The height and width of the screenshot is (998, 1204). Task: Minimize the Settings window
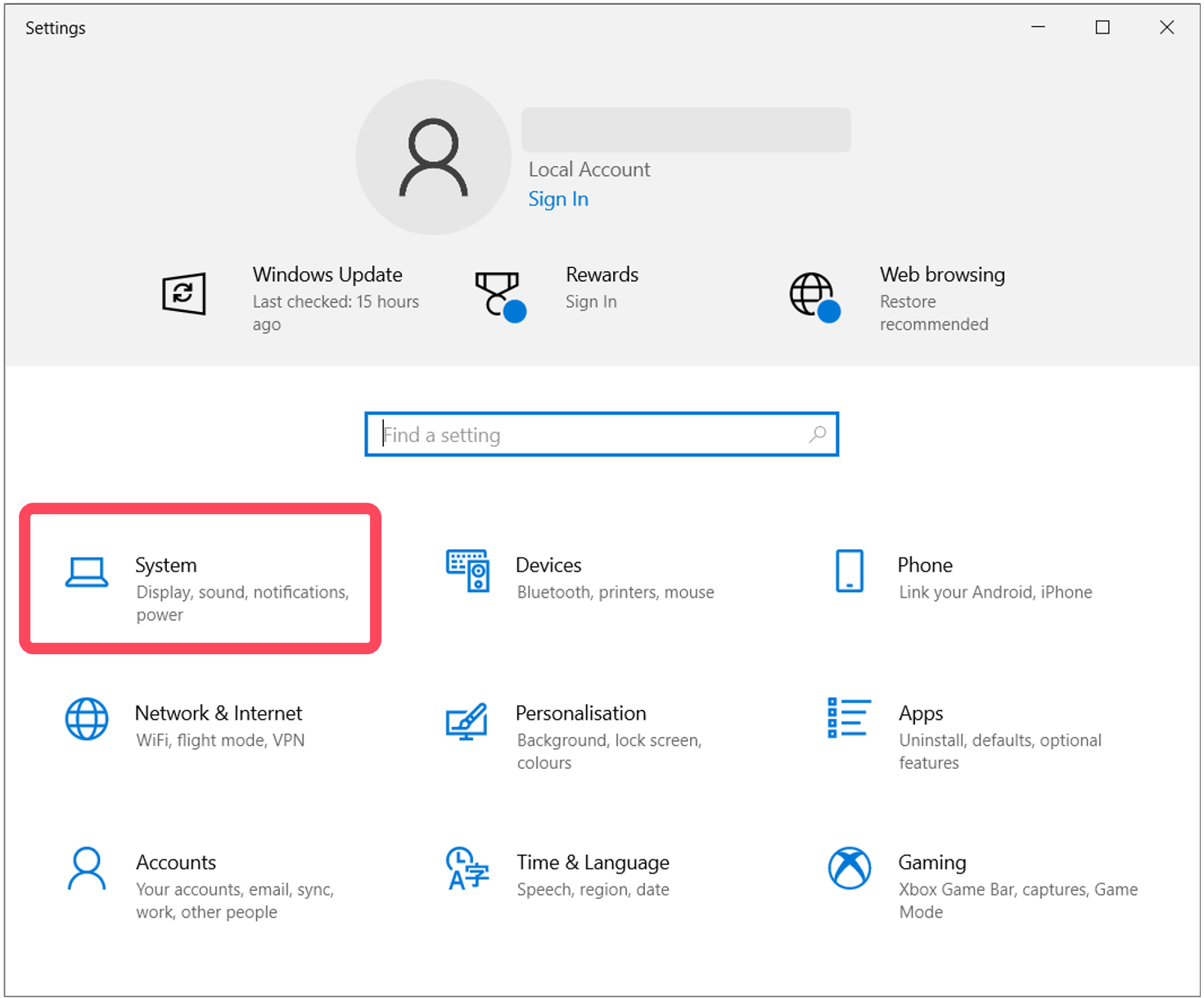[x=1038, y=27]
